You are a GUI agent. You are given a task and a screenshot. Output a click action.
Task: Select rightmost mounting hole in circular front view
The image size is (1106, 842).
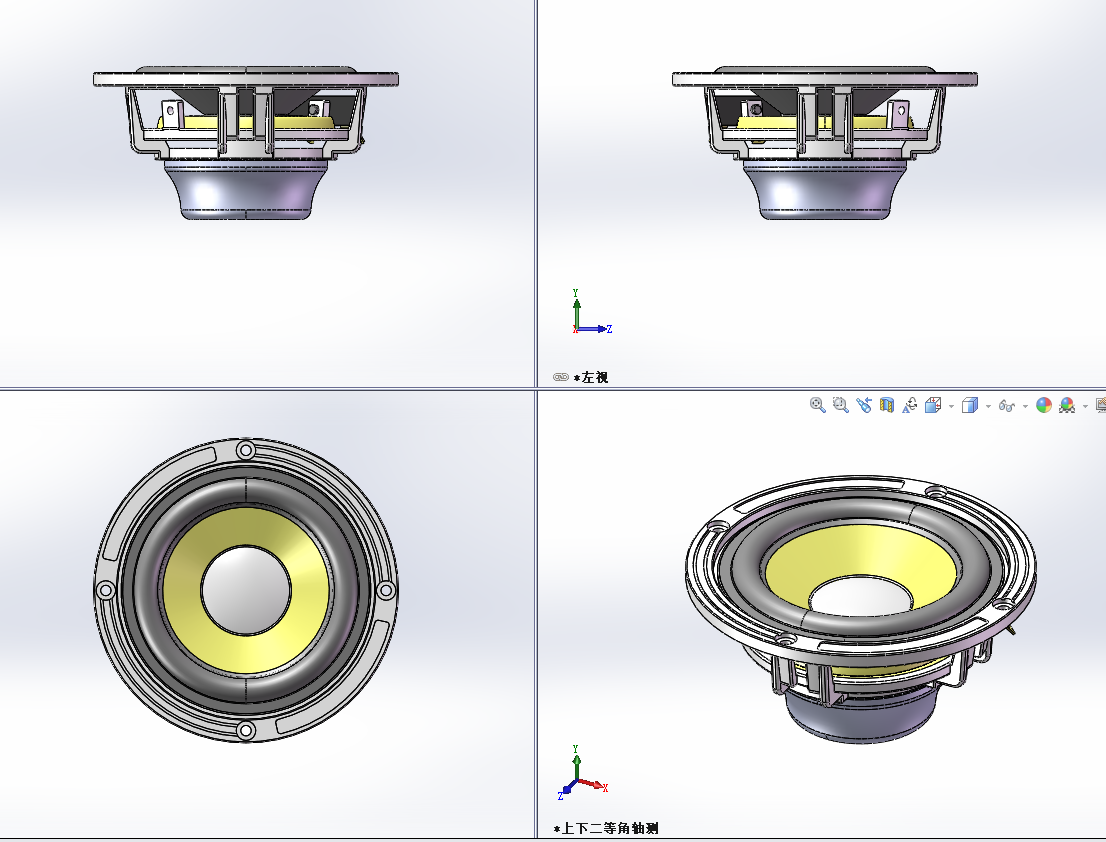pos(386,590)
